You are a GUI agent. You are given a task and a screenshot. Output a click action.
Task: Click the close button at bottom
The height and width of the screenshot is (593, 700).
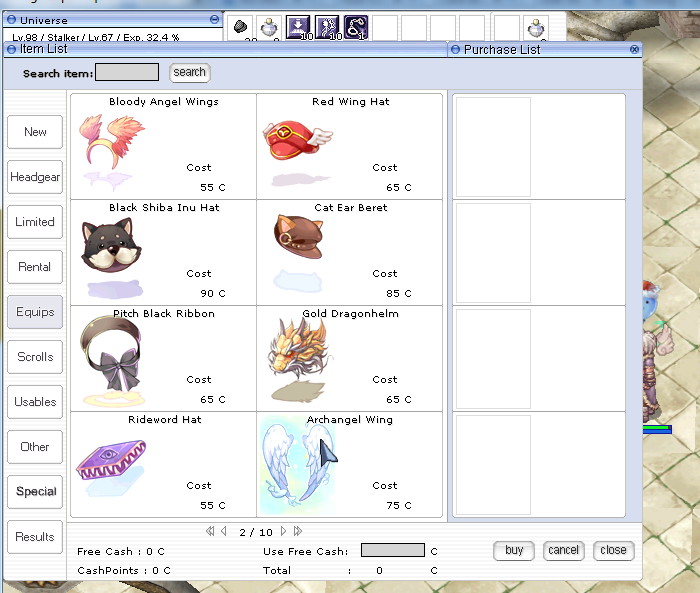(613, 550)
